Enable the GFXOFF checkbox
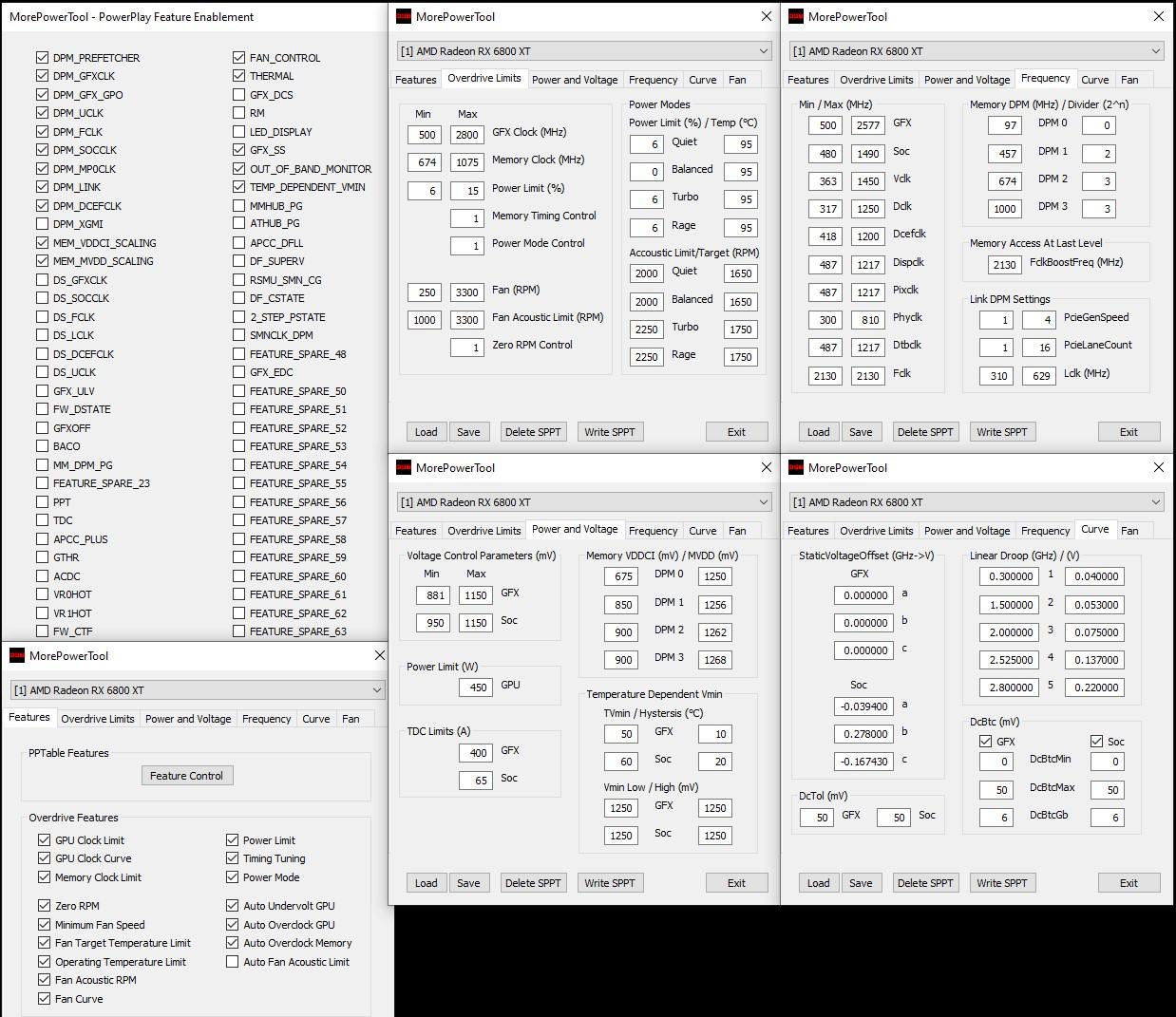Image resolution: width=1176 pixels, height=1017 pixels. pos(42,427)
